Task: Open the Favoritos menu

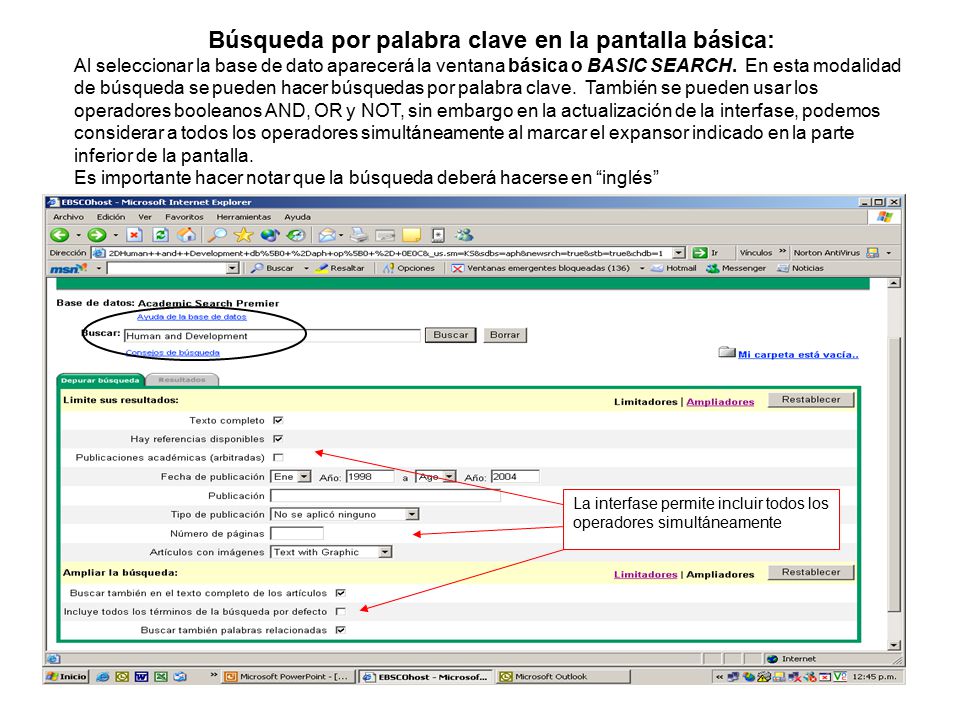Action: tap(184, 217)
